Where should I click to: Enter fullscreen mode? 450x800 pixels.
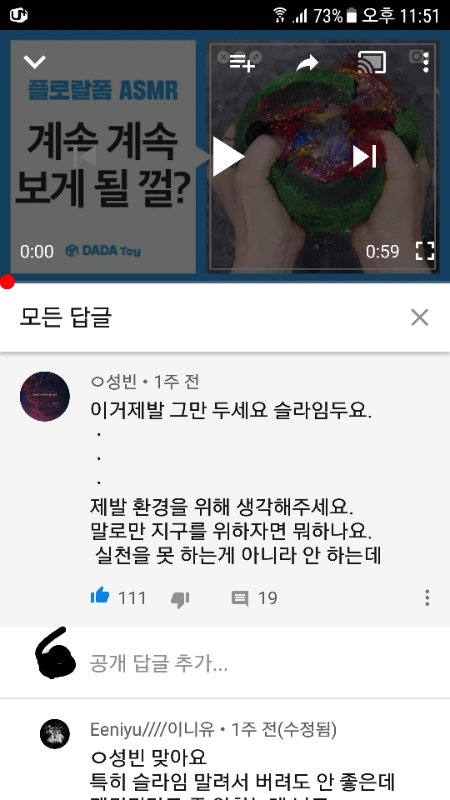(x=424, y=251)
